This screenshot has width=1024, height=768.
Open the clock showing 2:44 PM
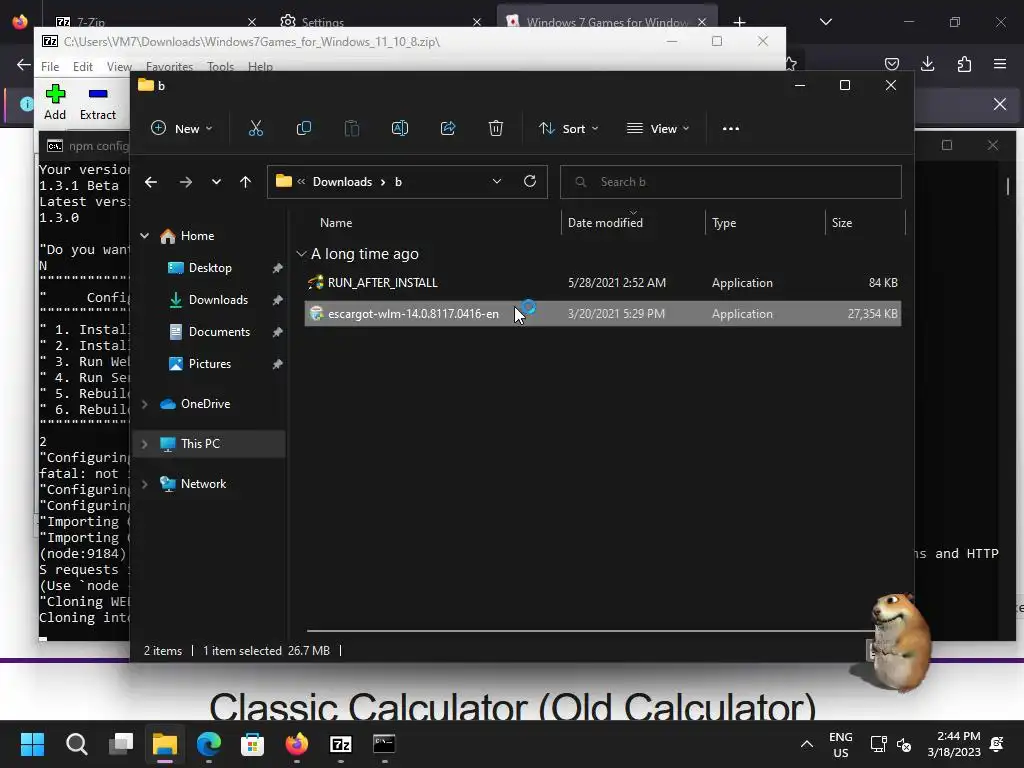click(x=953, y=744)
